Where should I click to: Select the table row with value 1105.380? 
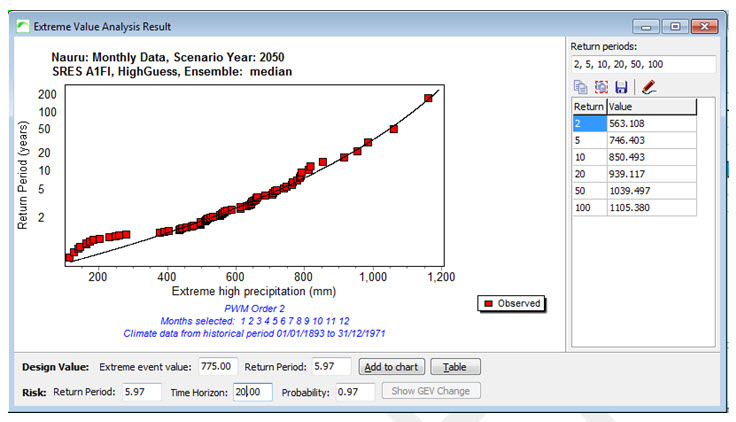coord(634,207)
